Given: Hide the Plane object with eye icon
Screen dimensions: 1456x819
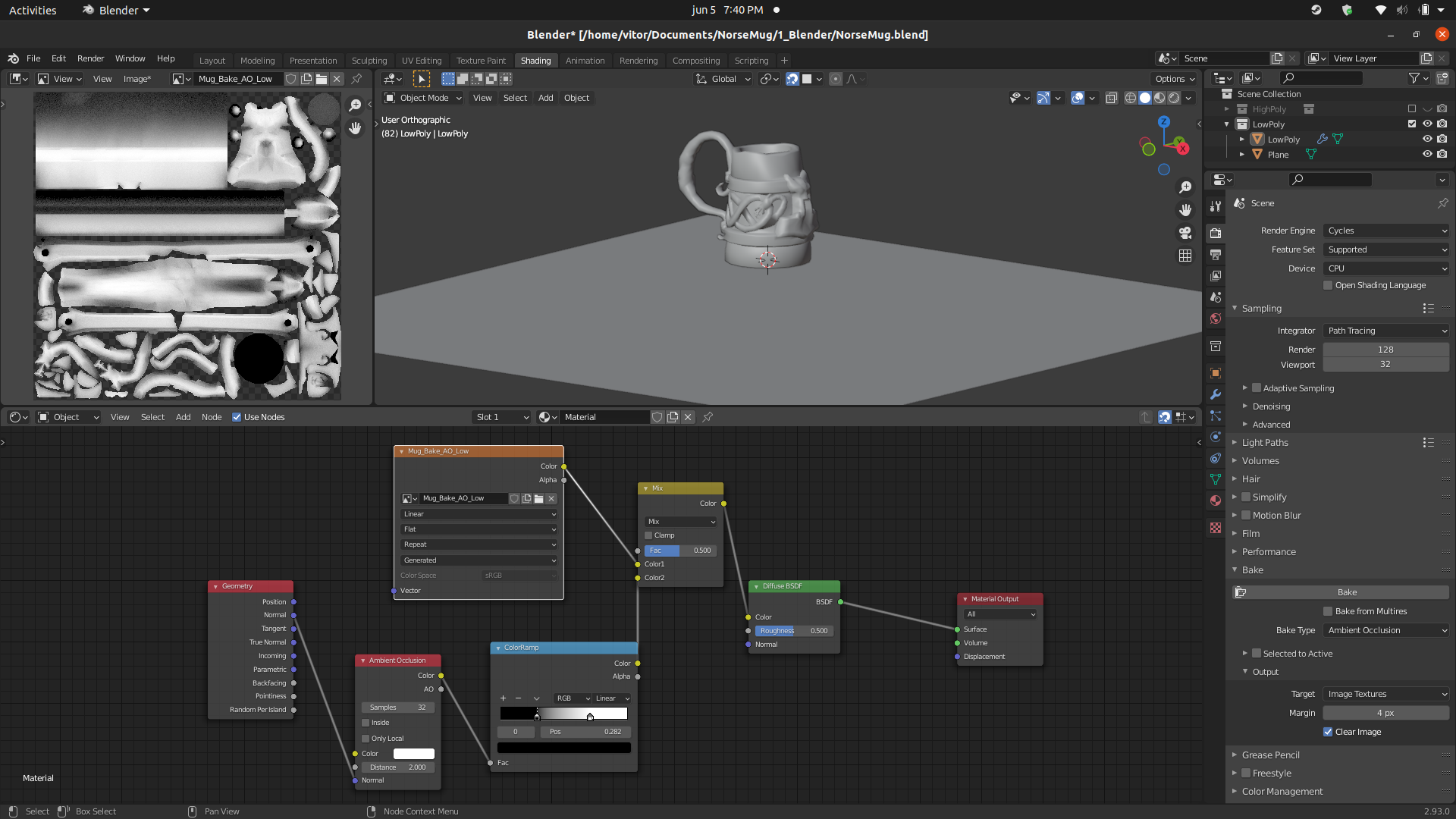Looking at the screenshot, I should pos(1426,154).
